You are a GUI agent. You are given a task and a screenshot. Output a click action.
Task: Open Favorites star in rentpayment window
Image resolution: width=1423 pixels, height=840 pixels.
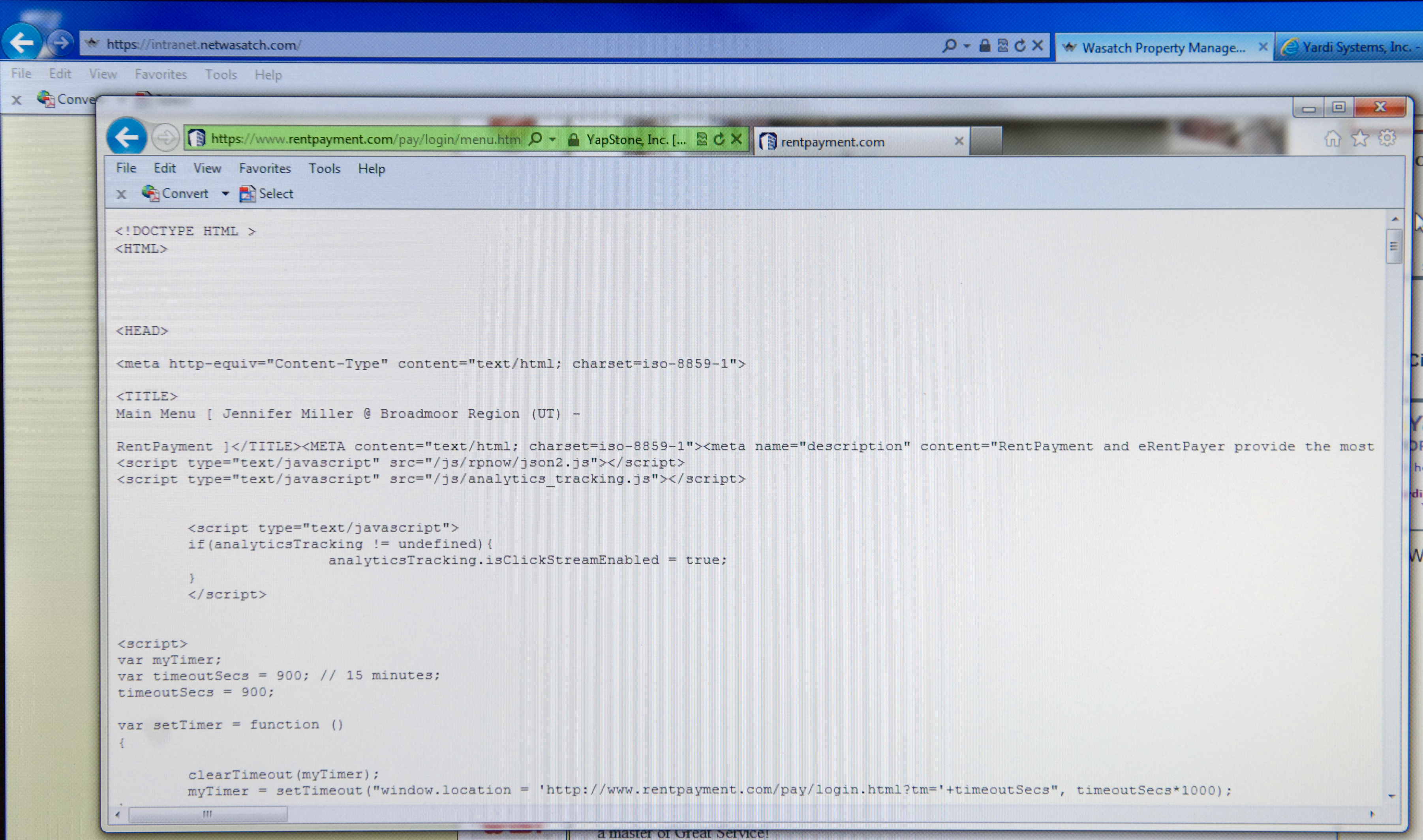(1359, 138)
